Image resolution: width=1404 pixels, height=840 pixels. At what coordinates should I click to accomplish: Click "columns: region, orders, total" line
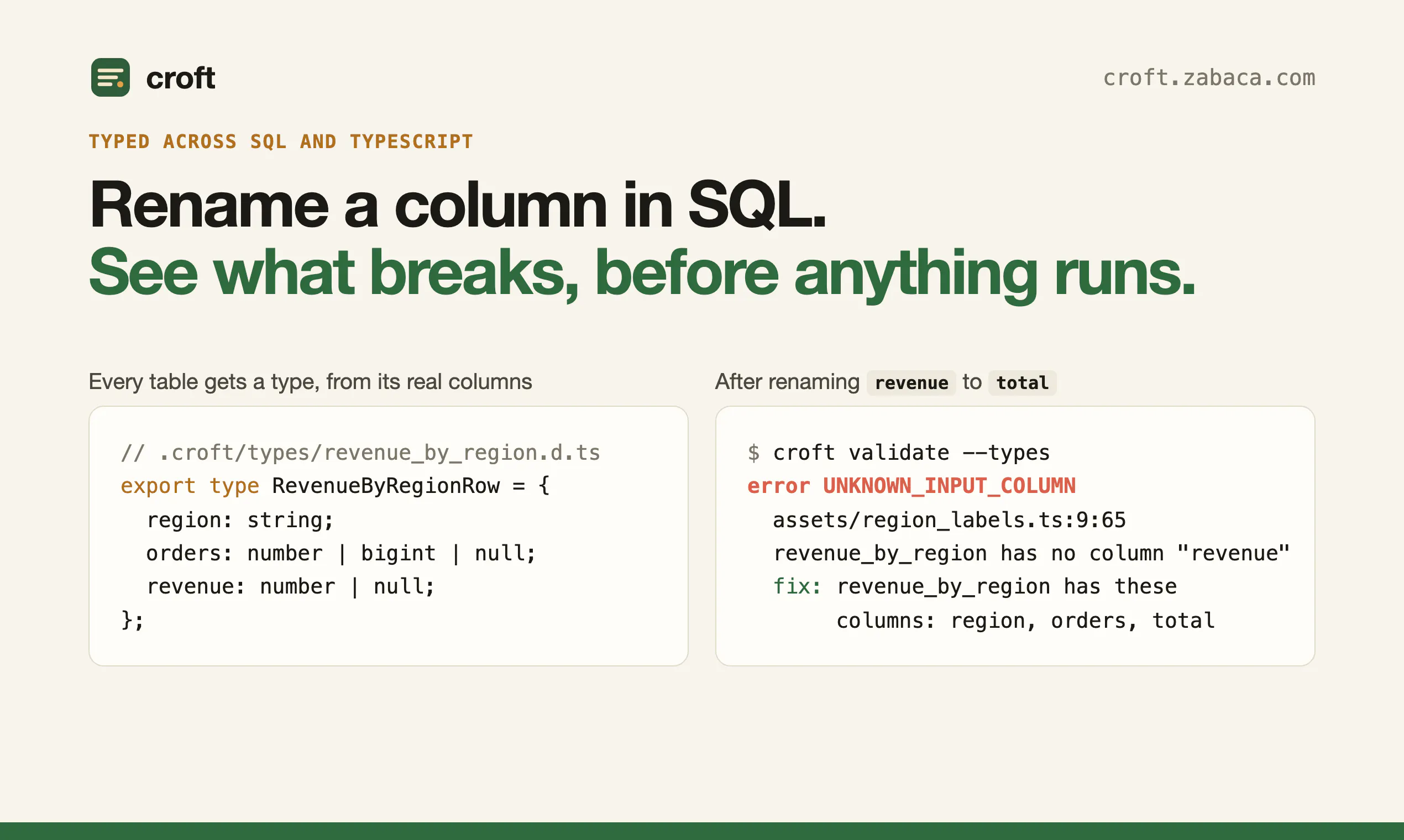[x=1026, y=621]
